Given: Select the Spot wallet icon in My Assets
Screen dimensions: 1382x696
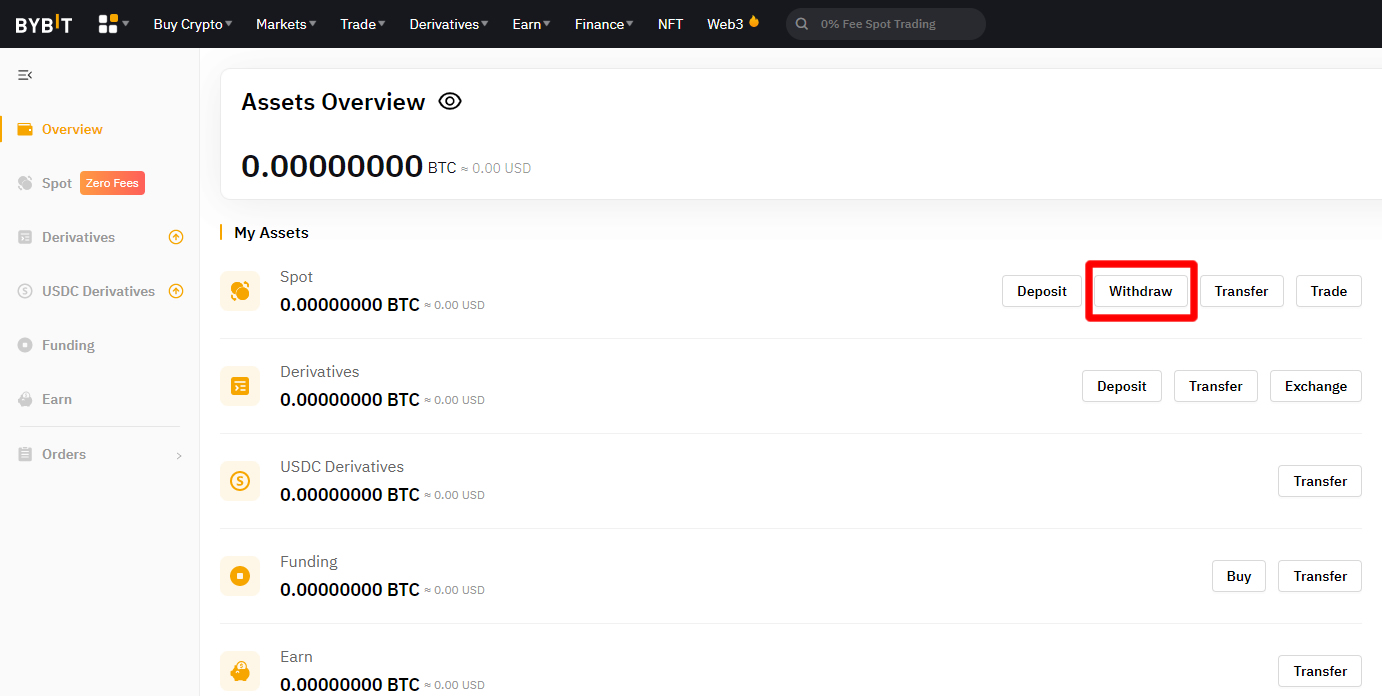Looking at the screenshot, I should click(x=240, y=290).
